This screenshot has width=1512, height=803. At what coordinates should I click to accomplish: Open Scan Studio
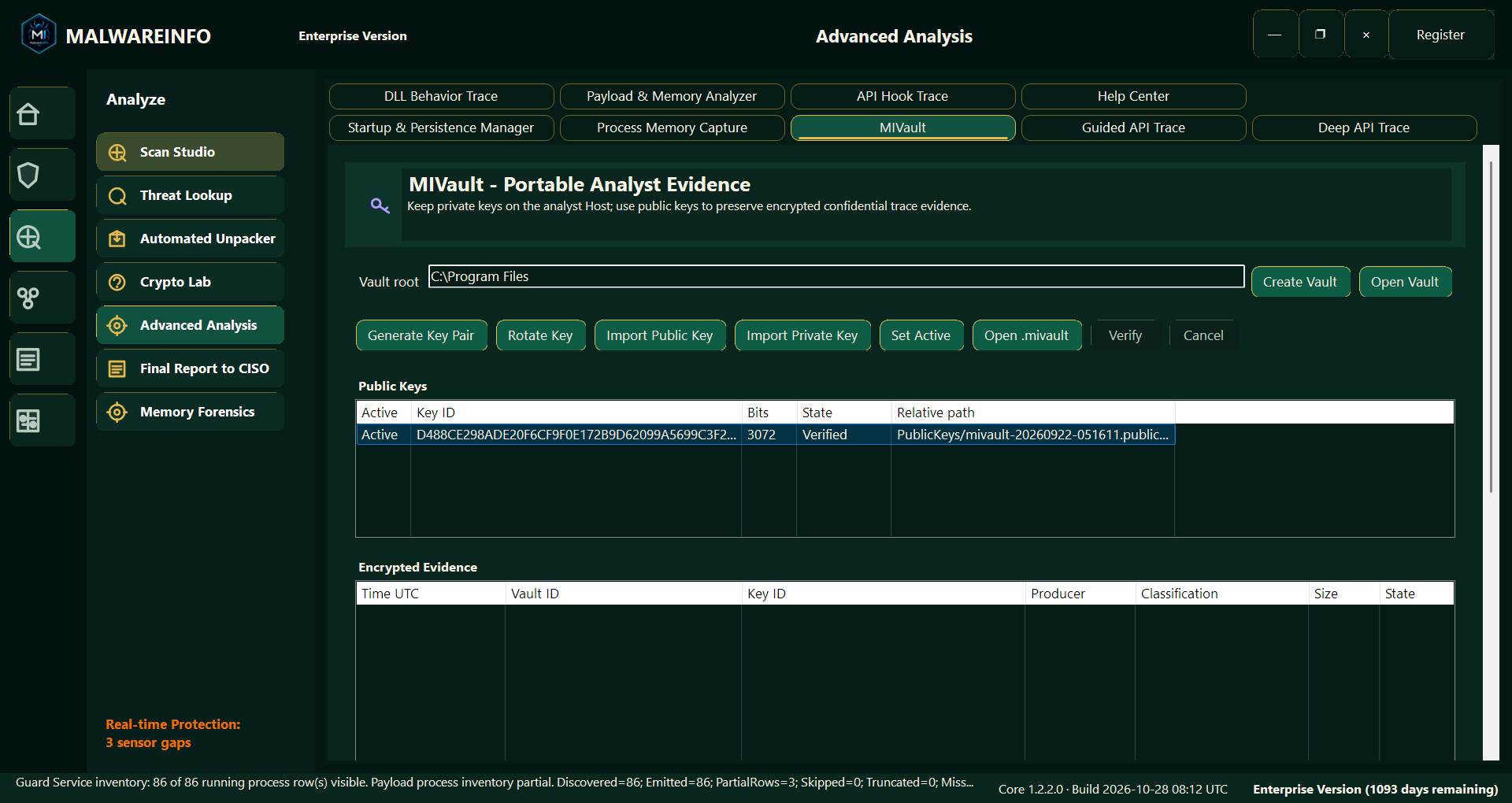pyautogui.click(x=190, y=152)
